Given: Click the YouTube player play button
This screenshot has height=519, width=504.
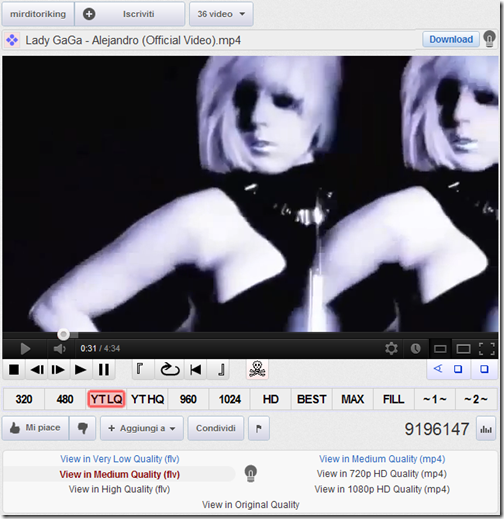Looking at the screenshot, I should (x=25, y=349).
